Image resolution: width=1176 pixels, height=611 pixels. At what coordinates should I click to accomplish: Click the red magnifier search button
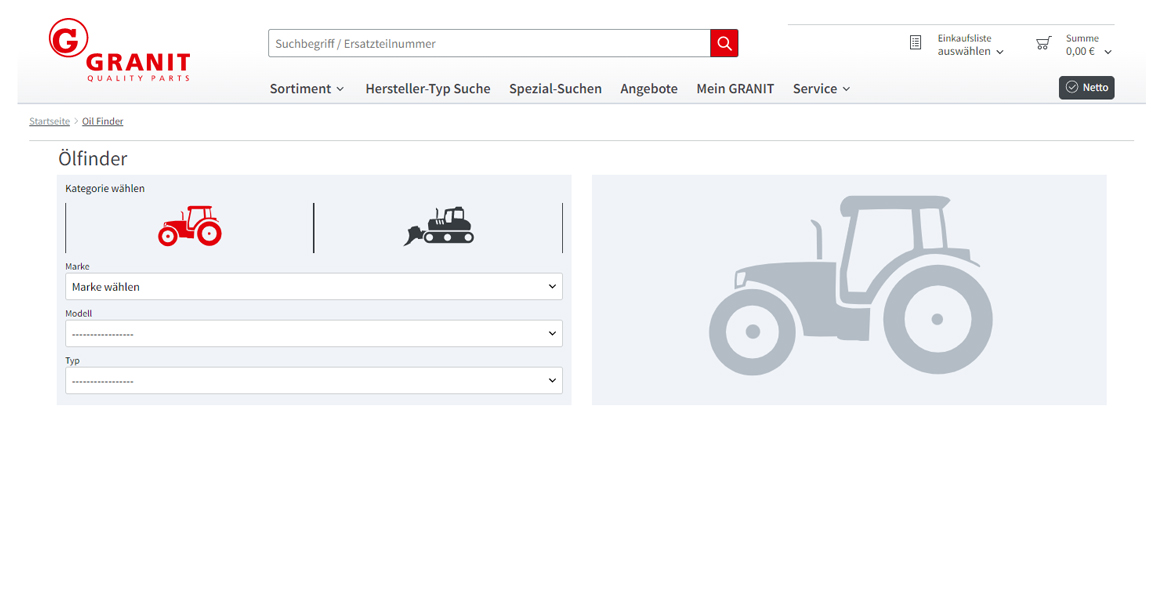pyautogui.click(x=724, y=43)
